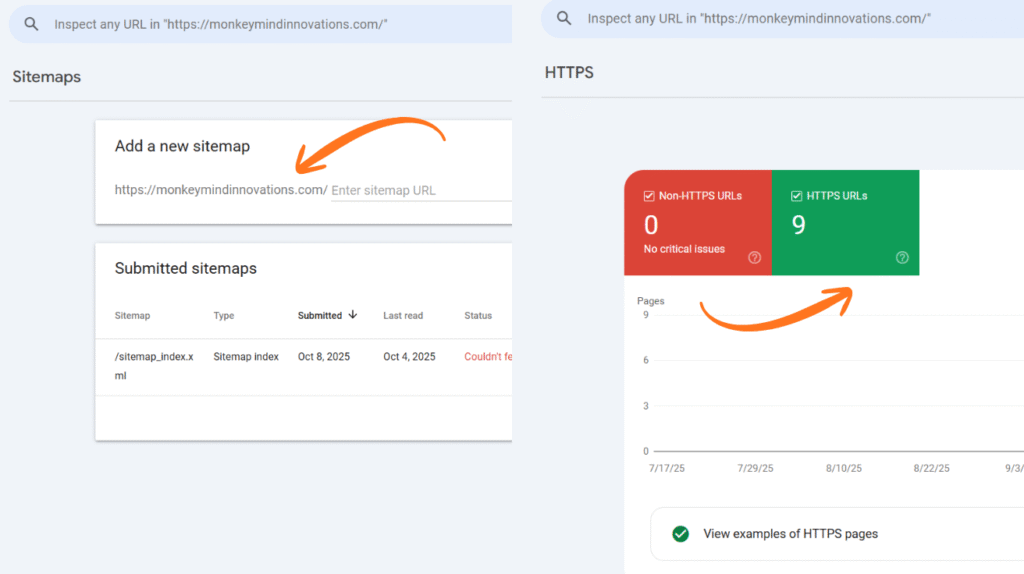Click the Status column header
This screenshot has width=1024, height=574.
478,316
